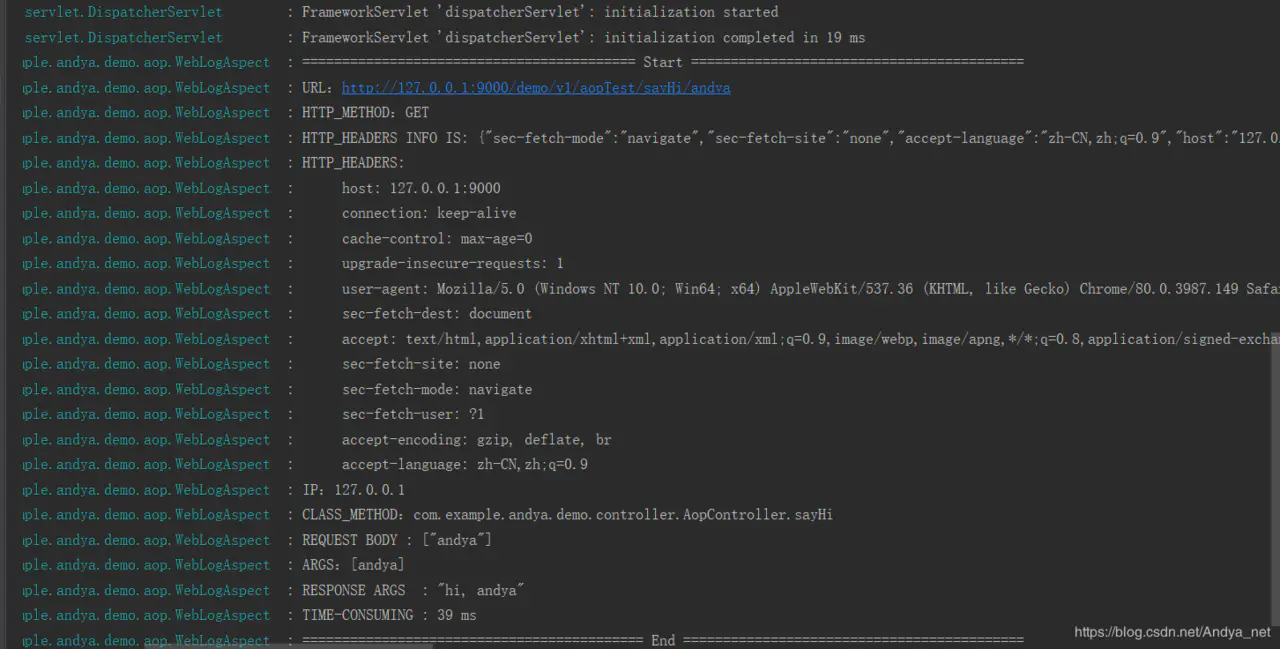Click the 'HTTP_HEADERS INFO IS' log line
Image resolution: width=1280 pixels, height=649 pixels.
791,138
